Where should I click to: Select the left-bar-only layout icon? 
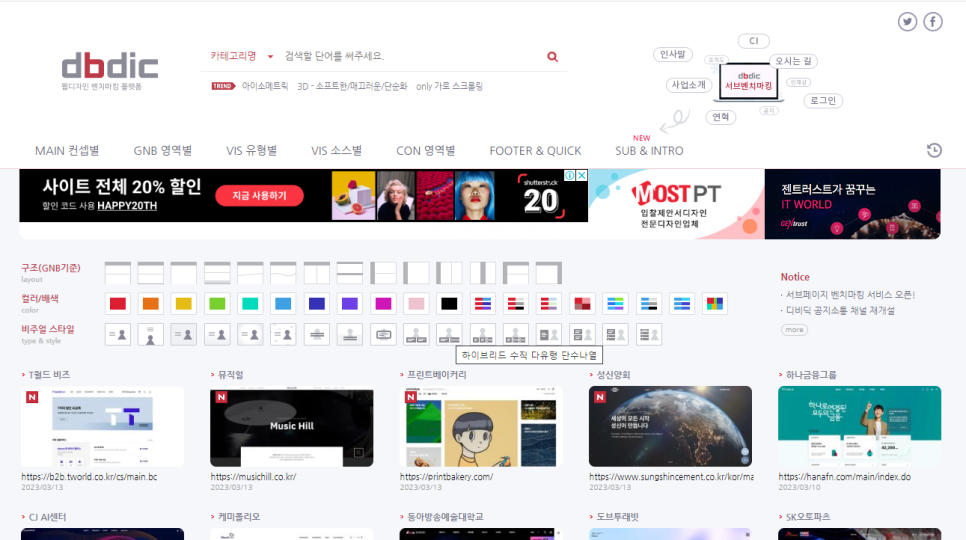coord(416,273)
